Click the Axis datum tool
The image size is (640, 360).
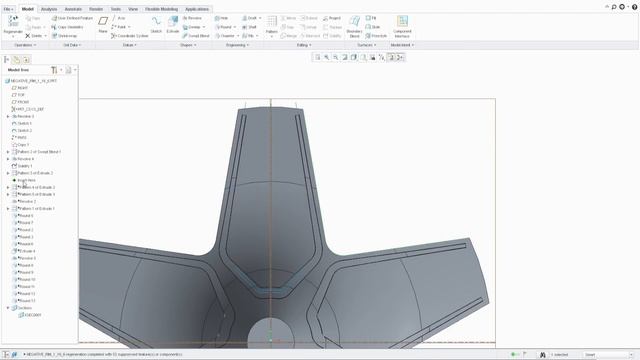pyautogui.click(x=118, y=18)
